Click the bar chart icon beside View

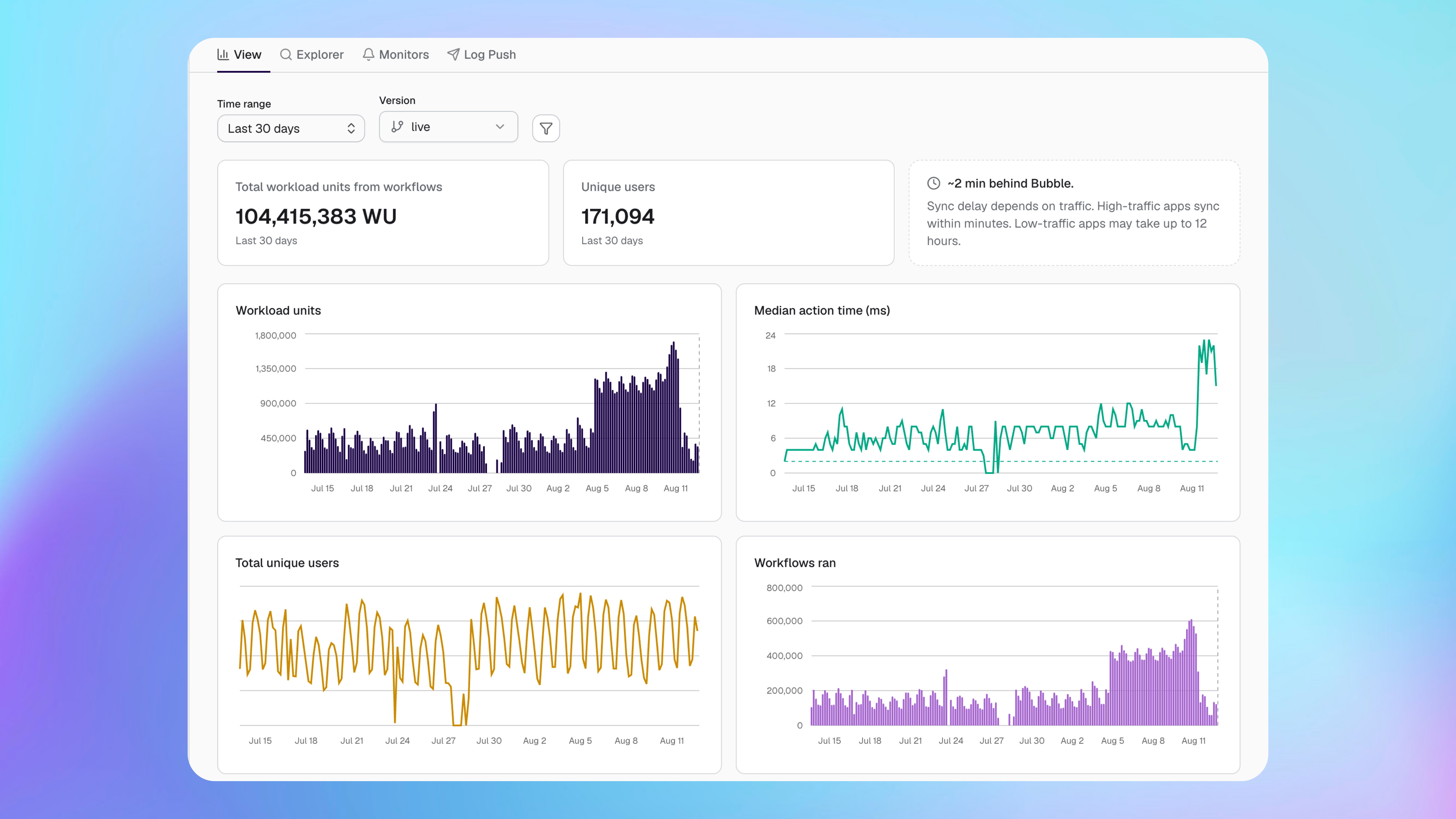223,54
